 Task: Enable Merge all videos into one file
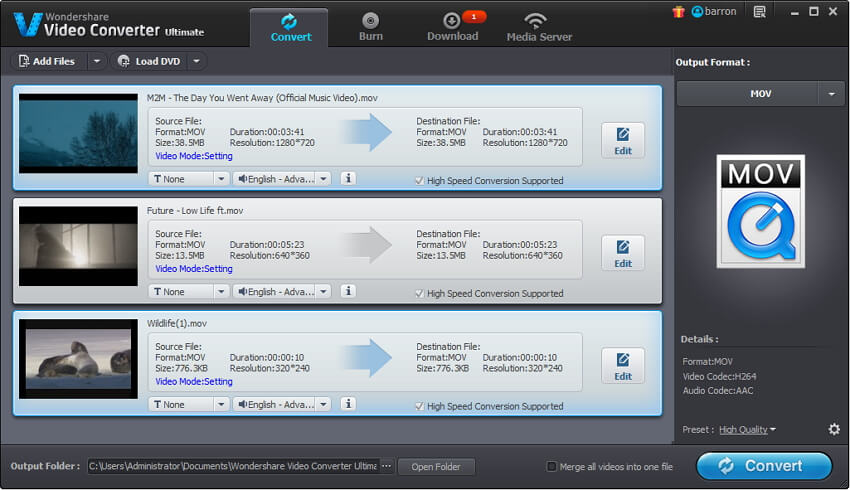click(x=551, y=466)
